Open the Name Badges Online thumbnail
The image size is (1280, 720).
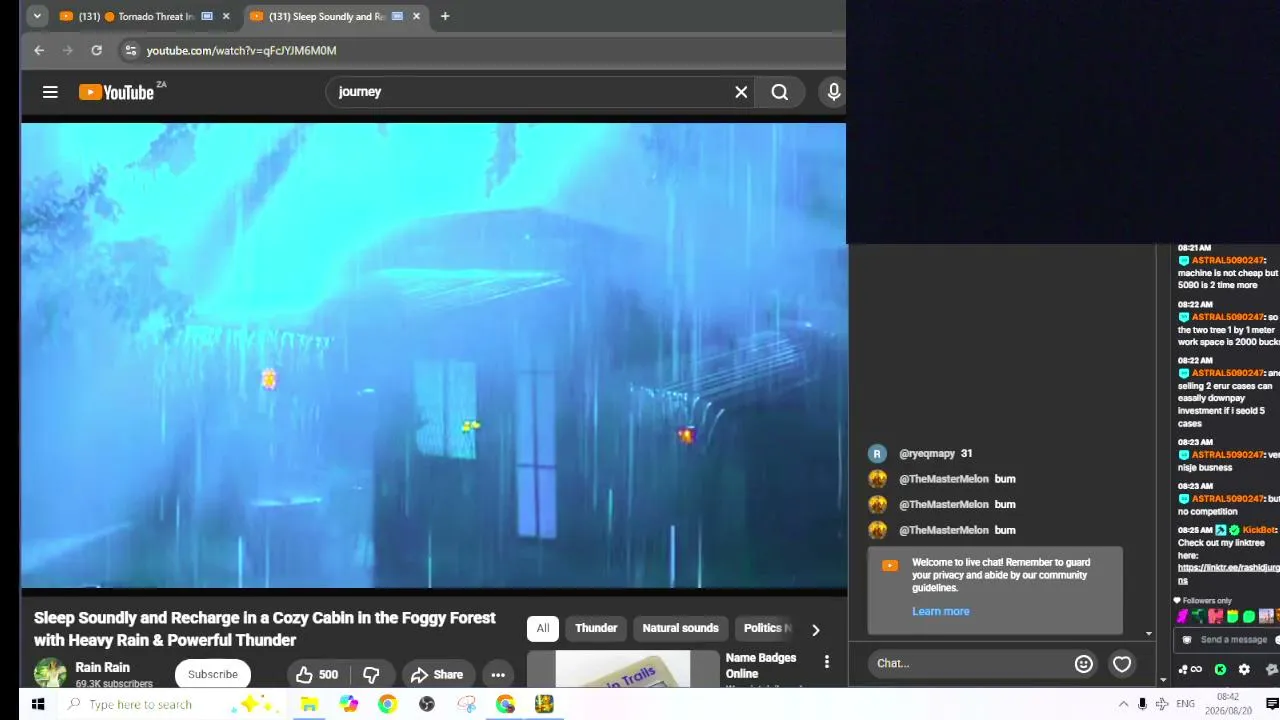click(622, 669)
